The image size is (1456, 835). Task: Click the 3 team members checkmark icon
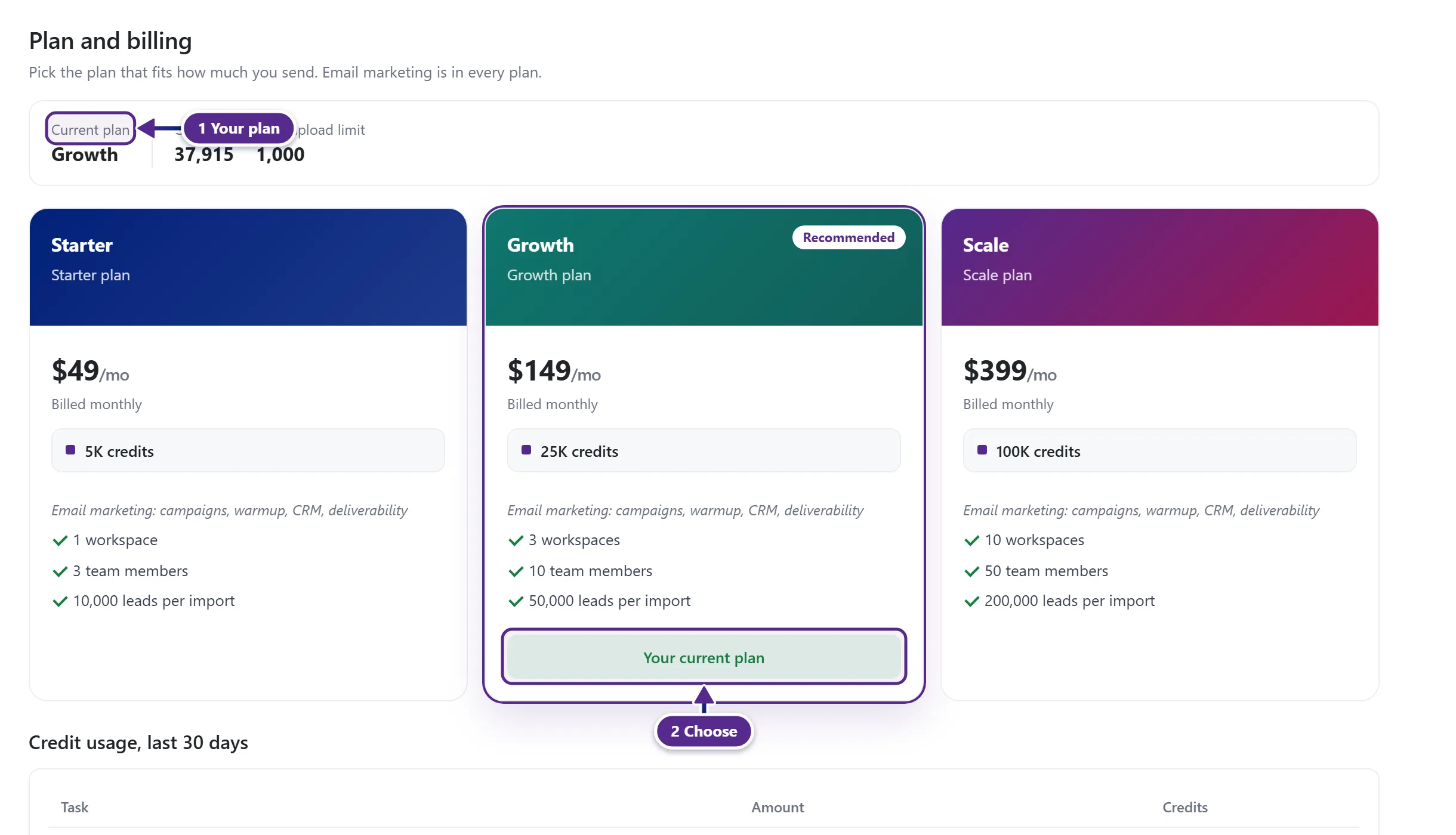click(60, 571)
